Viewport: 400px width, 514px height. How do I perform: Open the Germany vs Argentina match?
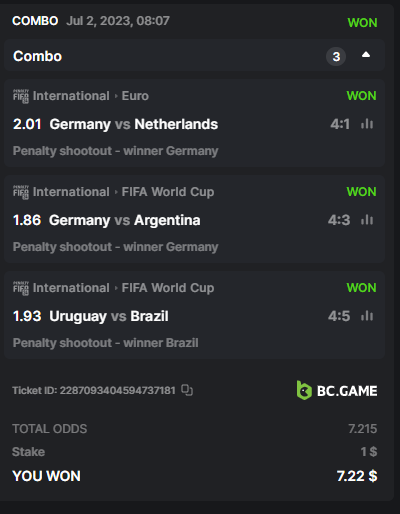pyautogui.click(x=125, y=220)
